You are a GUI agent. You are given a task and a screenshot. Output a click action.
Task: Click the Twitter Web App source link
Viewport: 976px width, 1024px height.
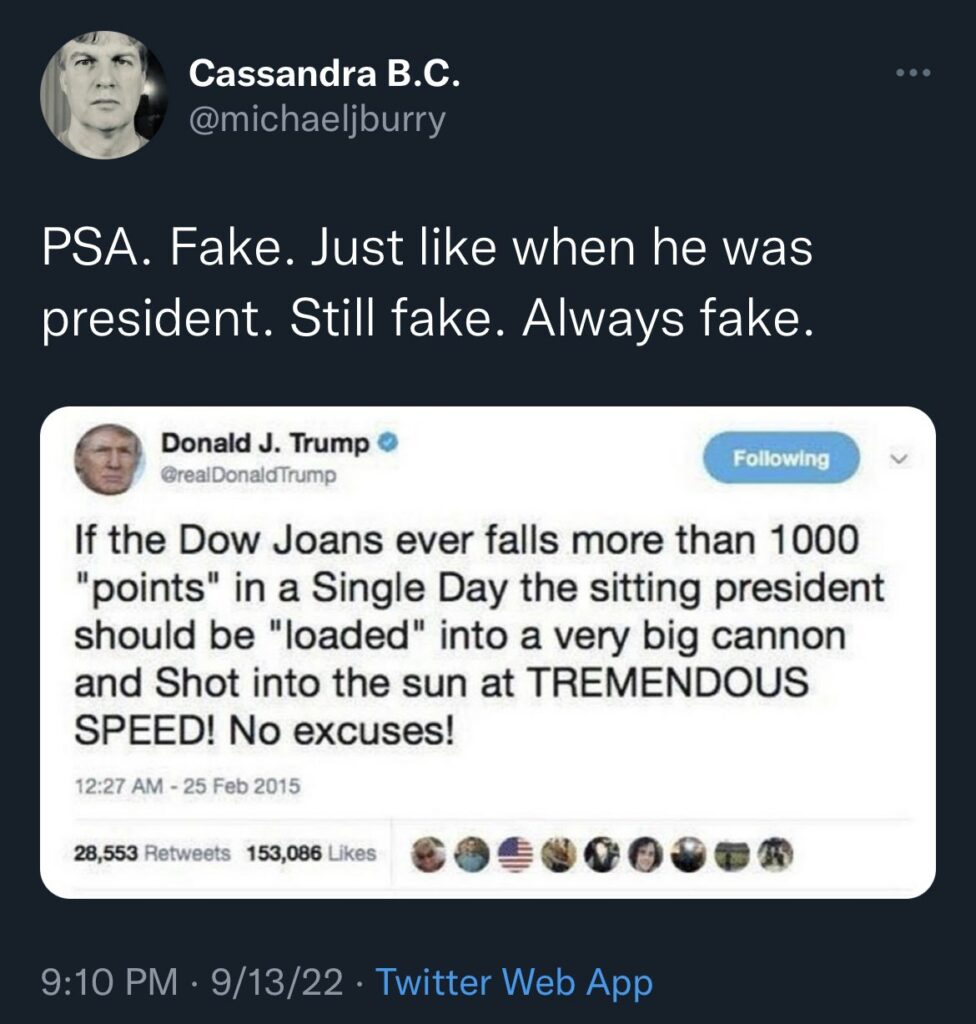tap(513, 983)
